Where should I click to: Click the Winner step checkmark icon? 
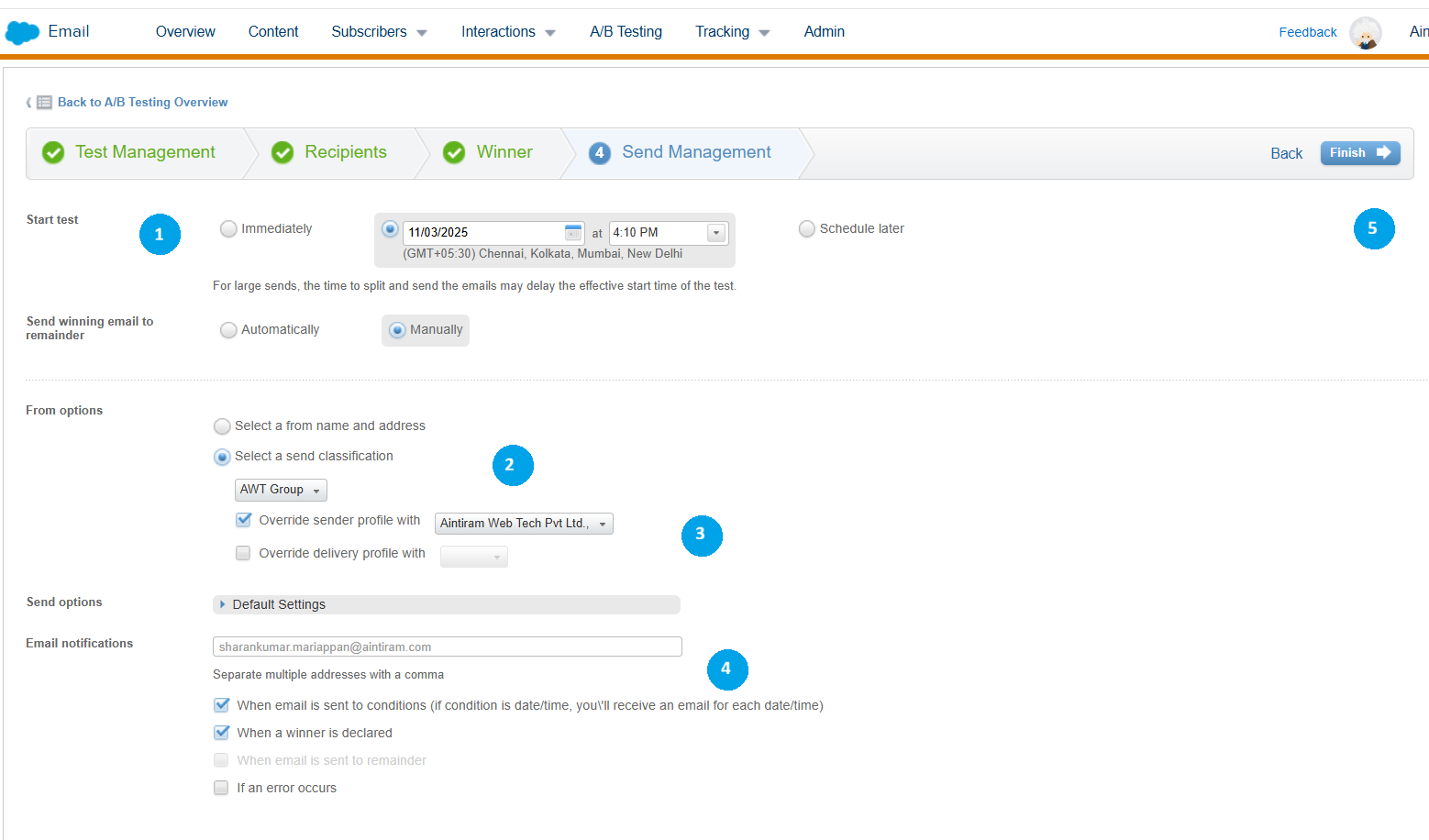click(x=454, y=152)
